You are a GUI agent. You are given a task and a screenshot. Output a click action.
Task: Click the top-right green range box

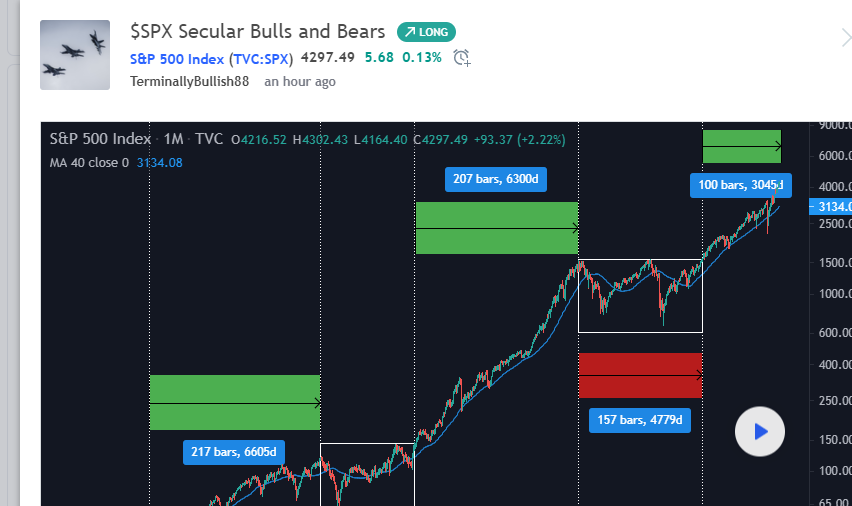[x=741, y=146]
